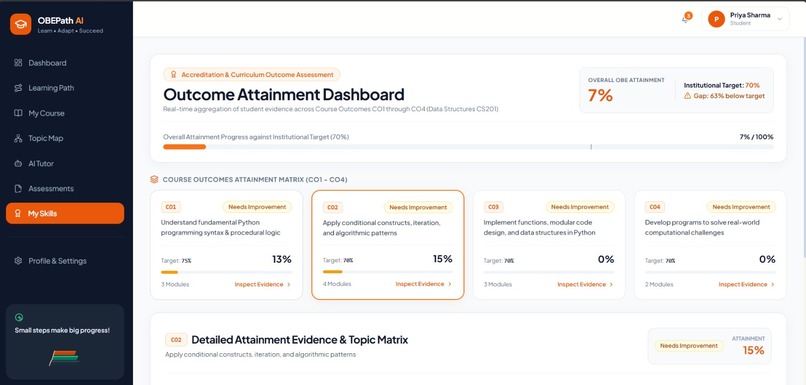The height and width of the screenshot is (385, 806).
Task: Click the "4 Modules" text on CO2 card
Action: coord(337,284)
